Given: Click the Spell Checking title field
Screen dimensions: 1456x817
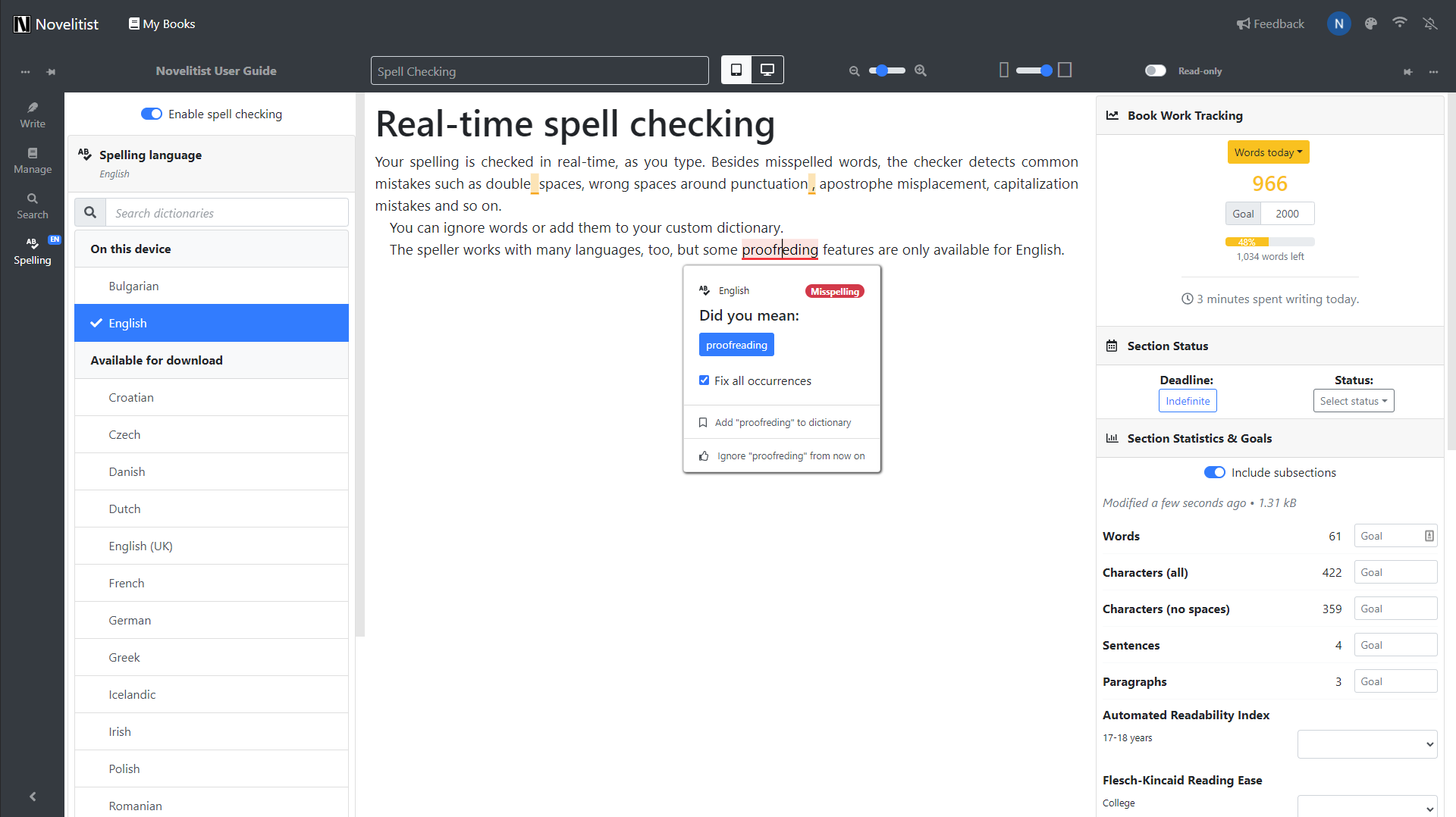Looking at the screenshot, I should [539, 71].
